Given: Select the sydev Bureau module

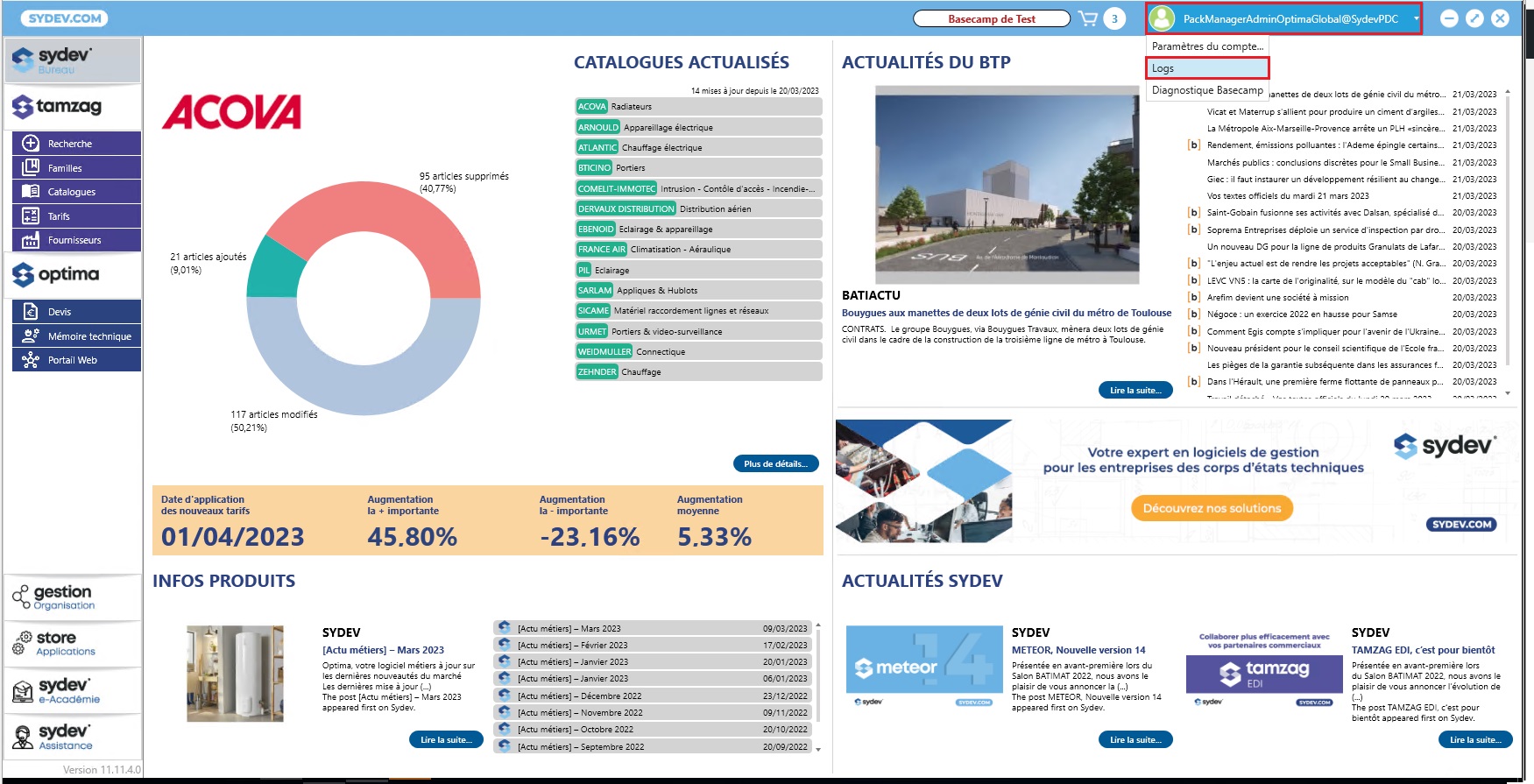Looking at the screenshot, I should tap(73, 60).
